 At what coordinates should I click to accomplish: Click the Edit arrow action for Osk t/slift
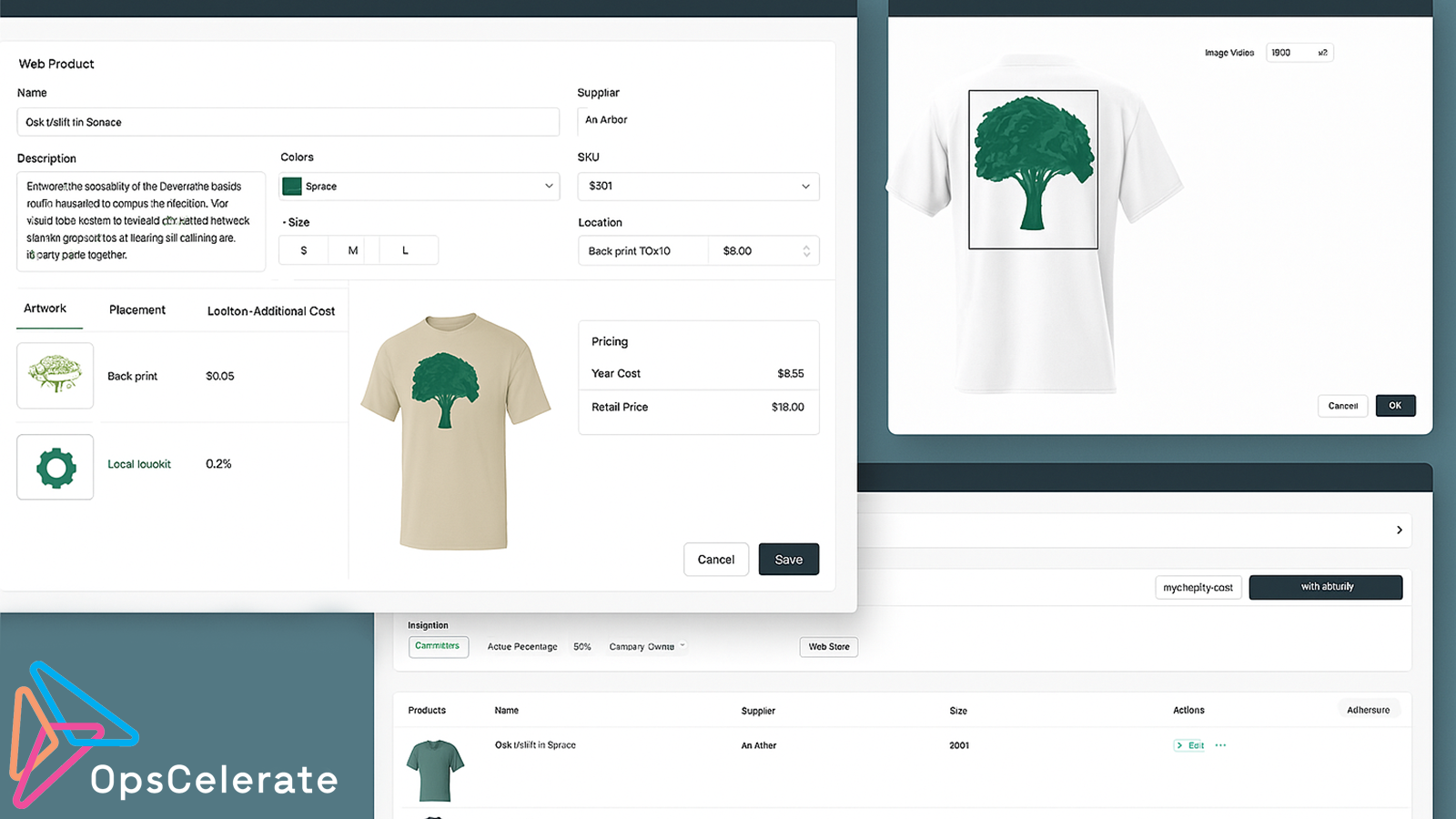(x=1189, y=745)
